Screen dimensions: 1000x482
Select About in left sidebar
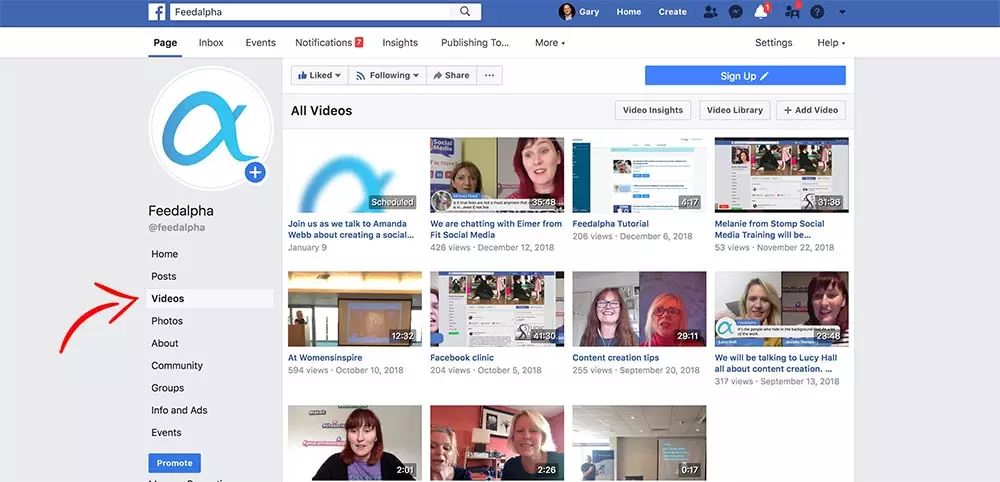[165, 343]
